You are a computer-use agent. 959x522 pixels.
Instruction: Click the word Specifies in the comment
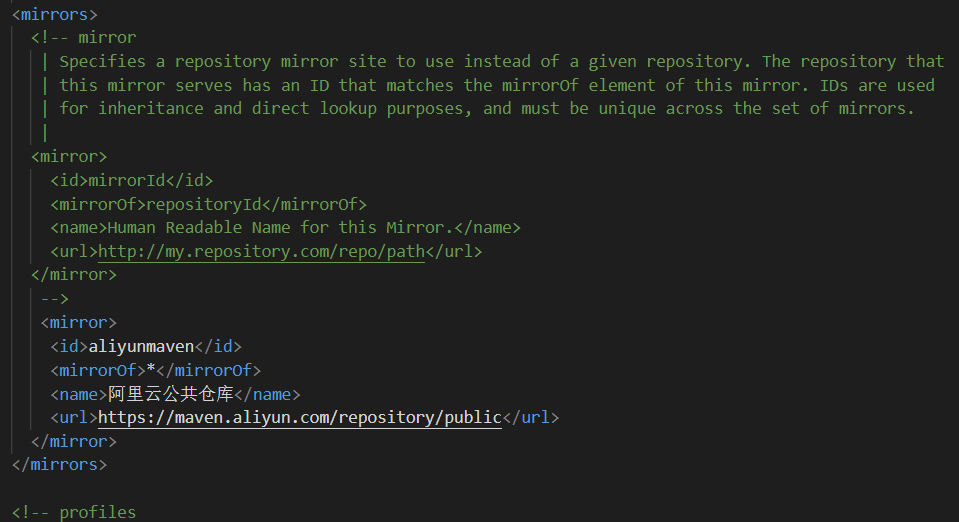coord(102,62)
